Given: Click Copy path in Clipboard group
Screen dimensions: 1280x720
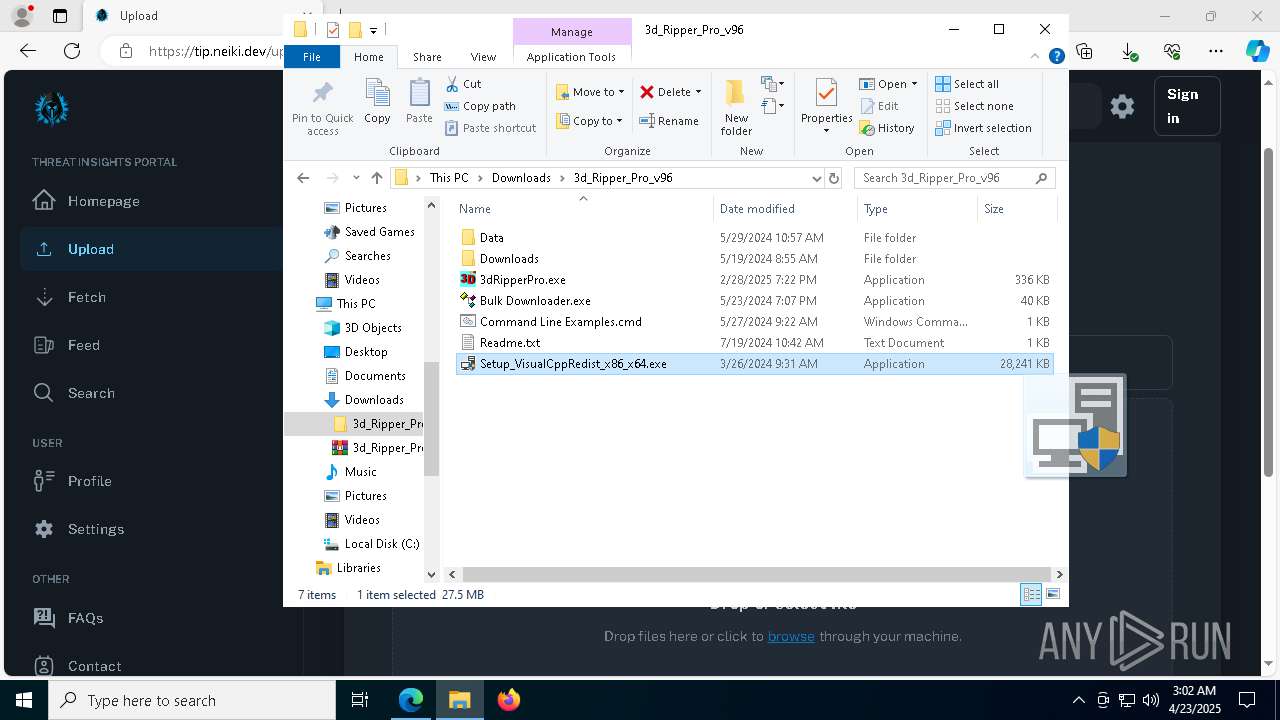Looking at the screenshot, I should tap(480, 106).
